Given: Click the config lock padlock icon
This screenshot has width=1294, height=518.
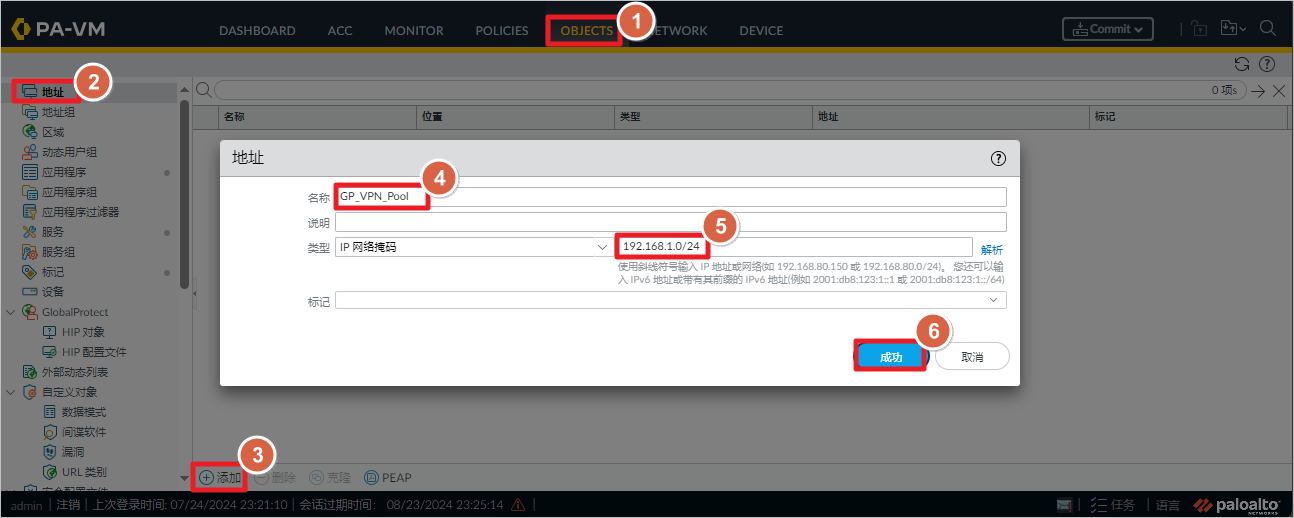Looking at the screenshot, I should click(1200, 29).
